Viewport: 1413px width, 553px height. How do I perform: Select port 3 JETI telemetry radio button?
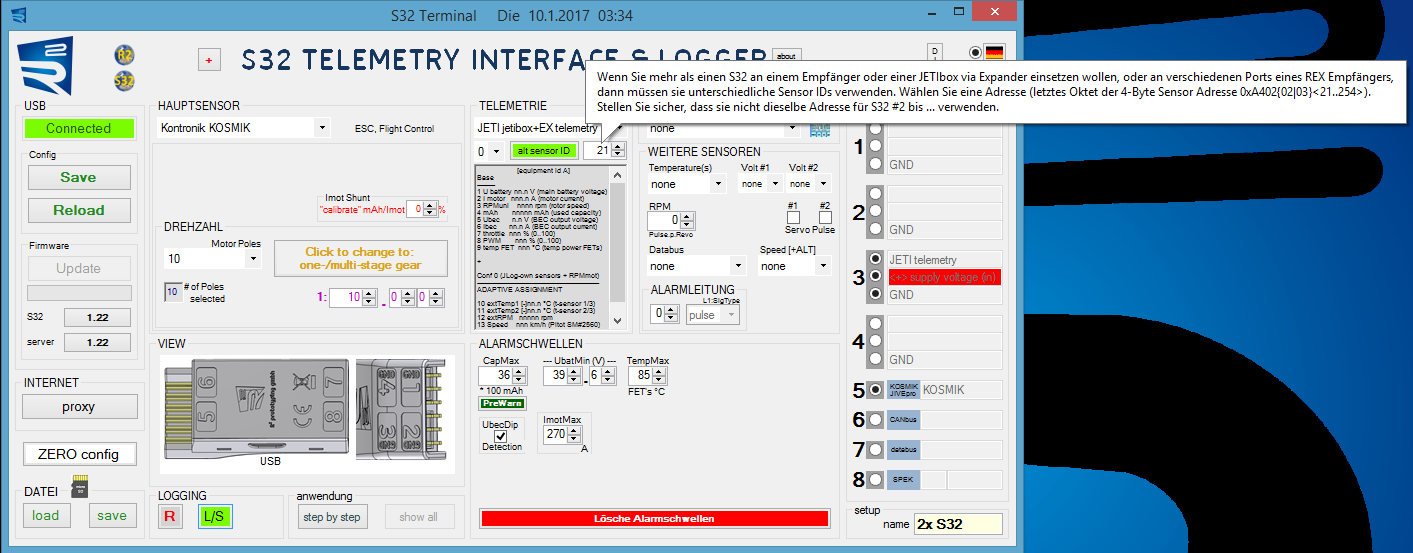click(875, 259)
